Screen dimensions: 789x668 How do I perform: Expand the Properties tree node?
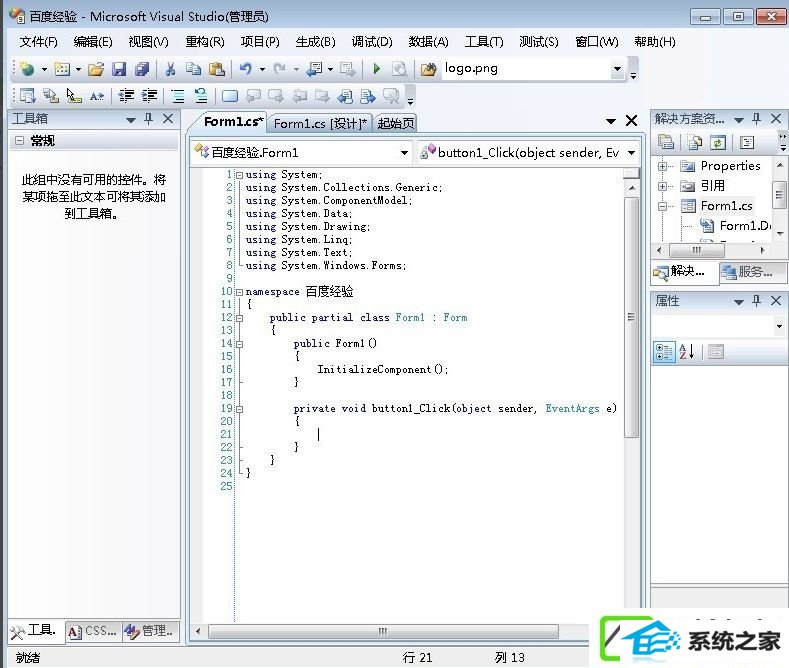click(662, 166)
